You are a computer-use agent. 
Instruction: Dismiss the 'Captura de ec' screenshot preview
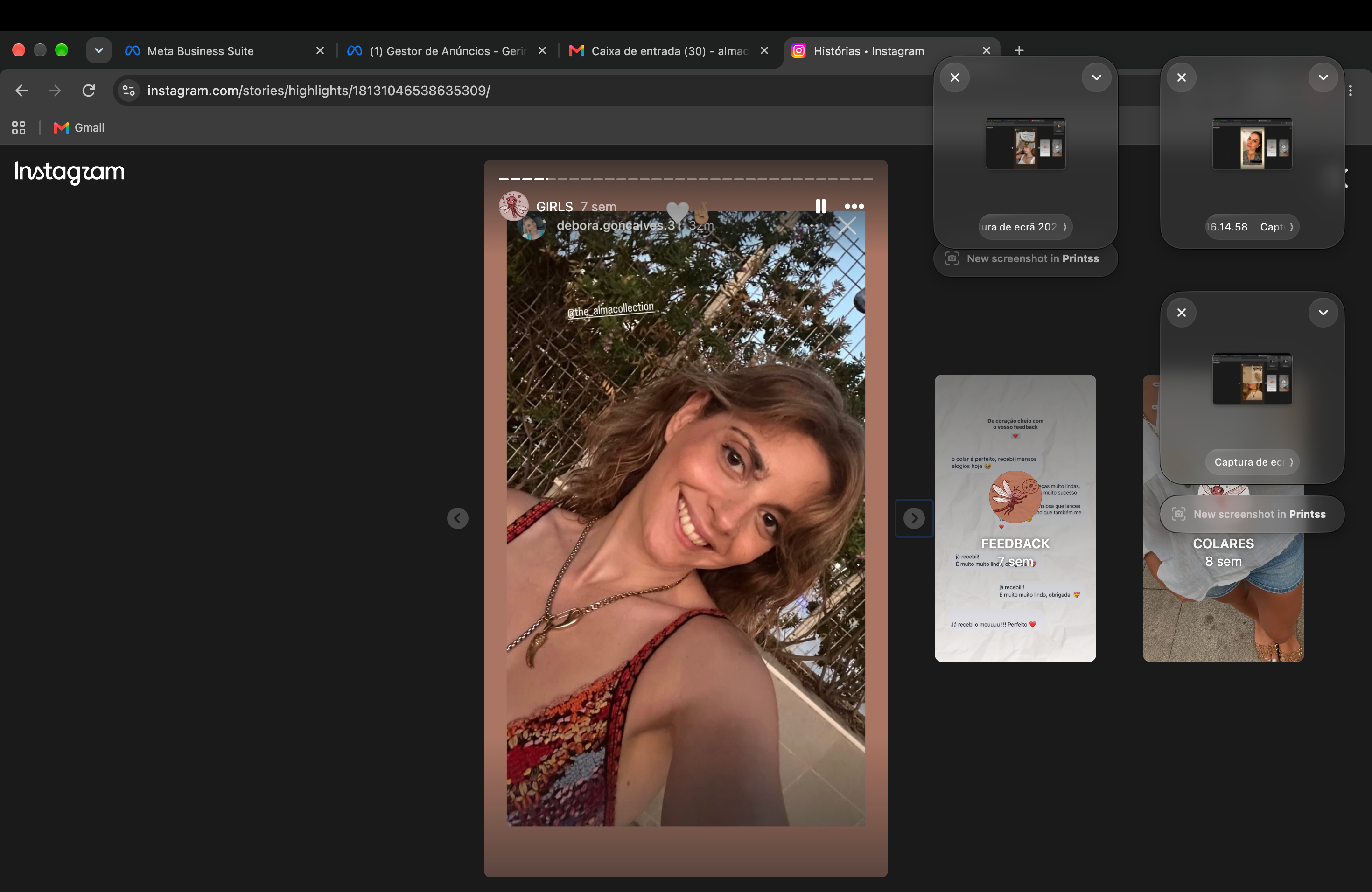point(1181,312)
